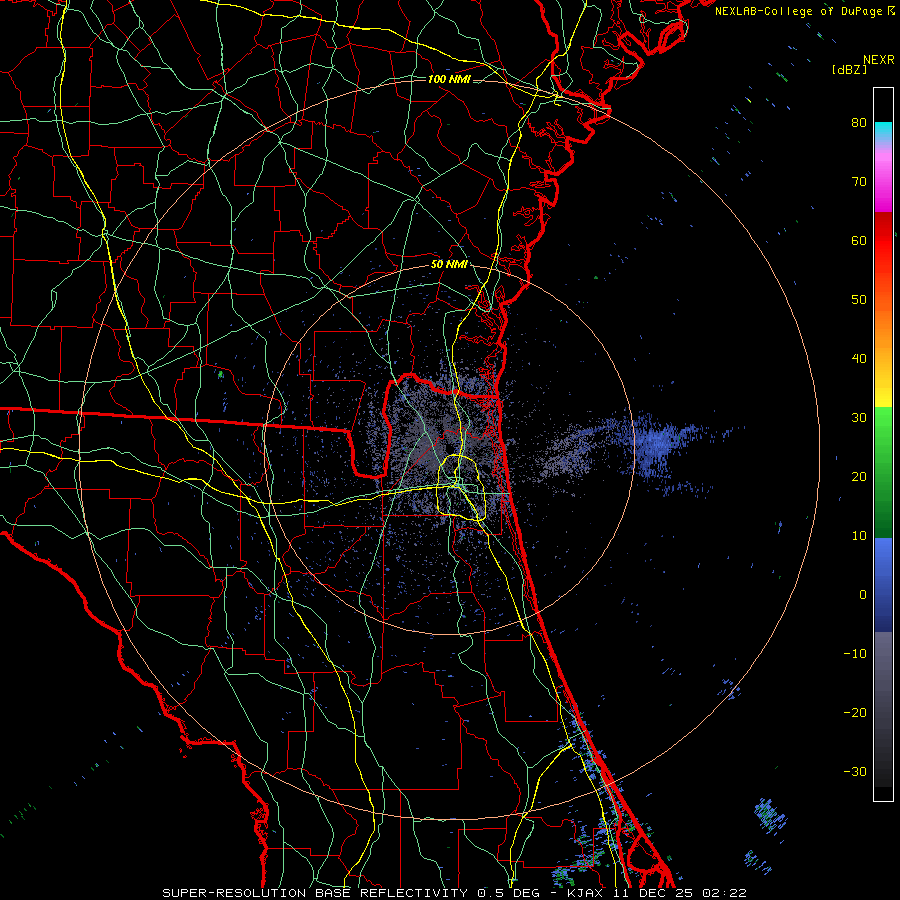Click the 70 value on the dBZ scale

click(859, 181)
